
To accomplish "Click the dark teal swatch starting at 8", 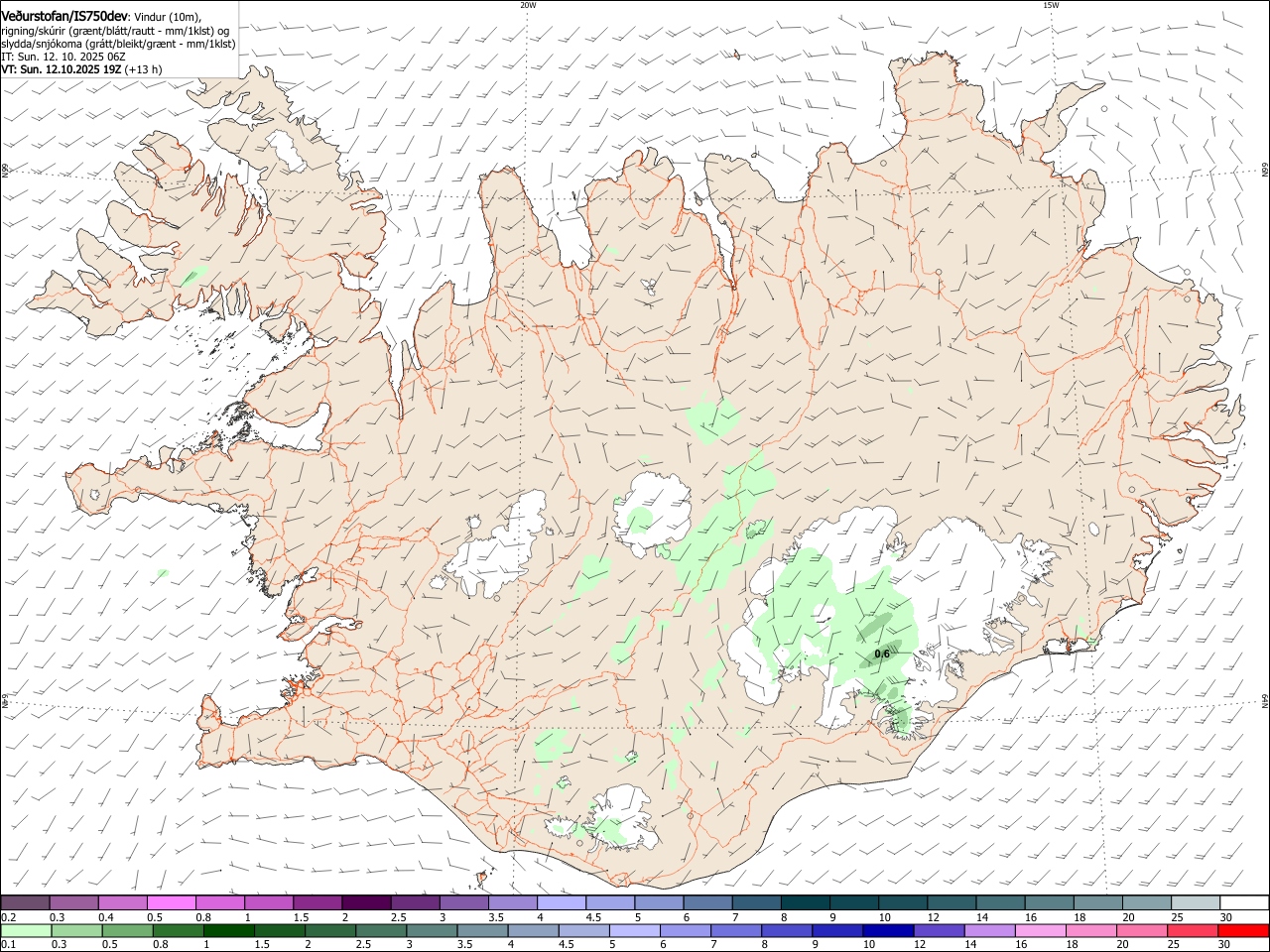I will (x=806, y=903).
